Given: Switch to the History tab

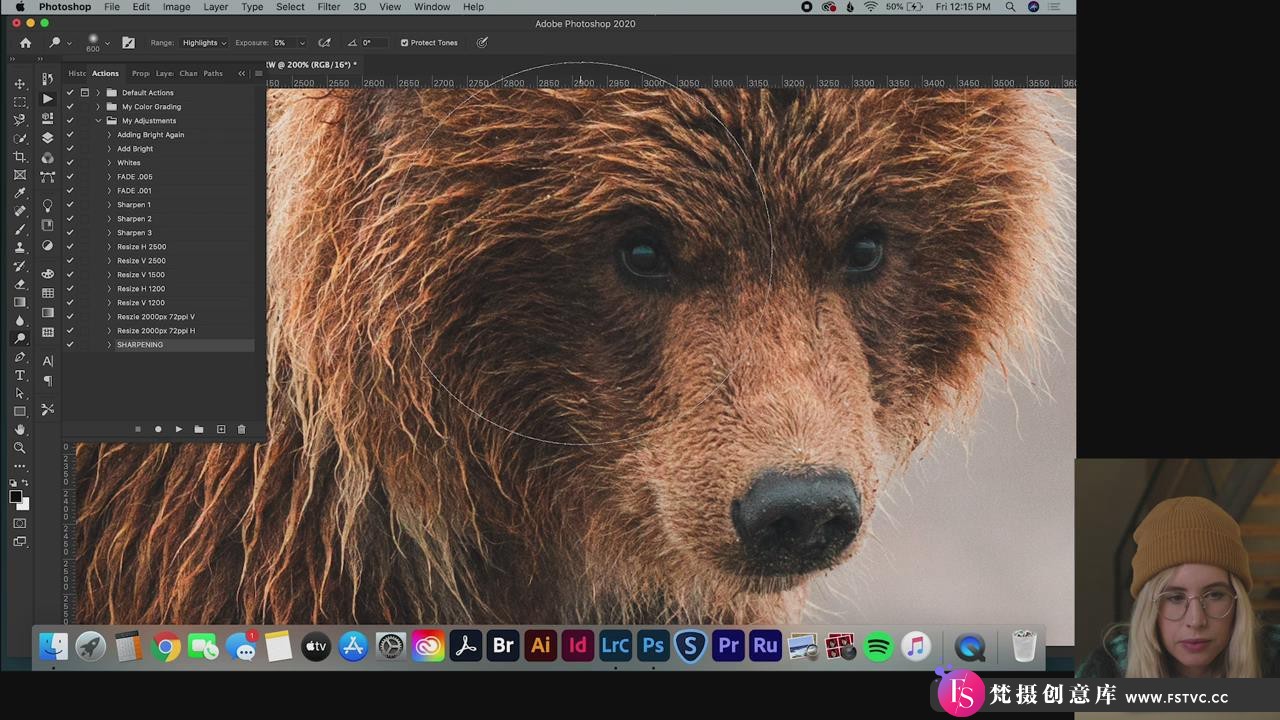Looking at the screenshot, I should tap(77, 73).
